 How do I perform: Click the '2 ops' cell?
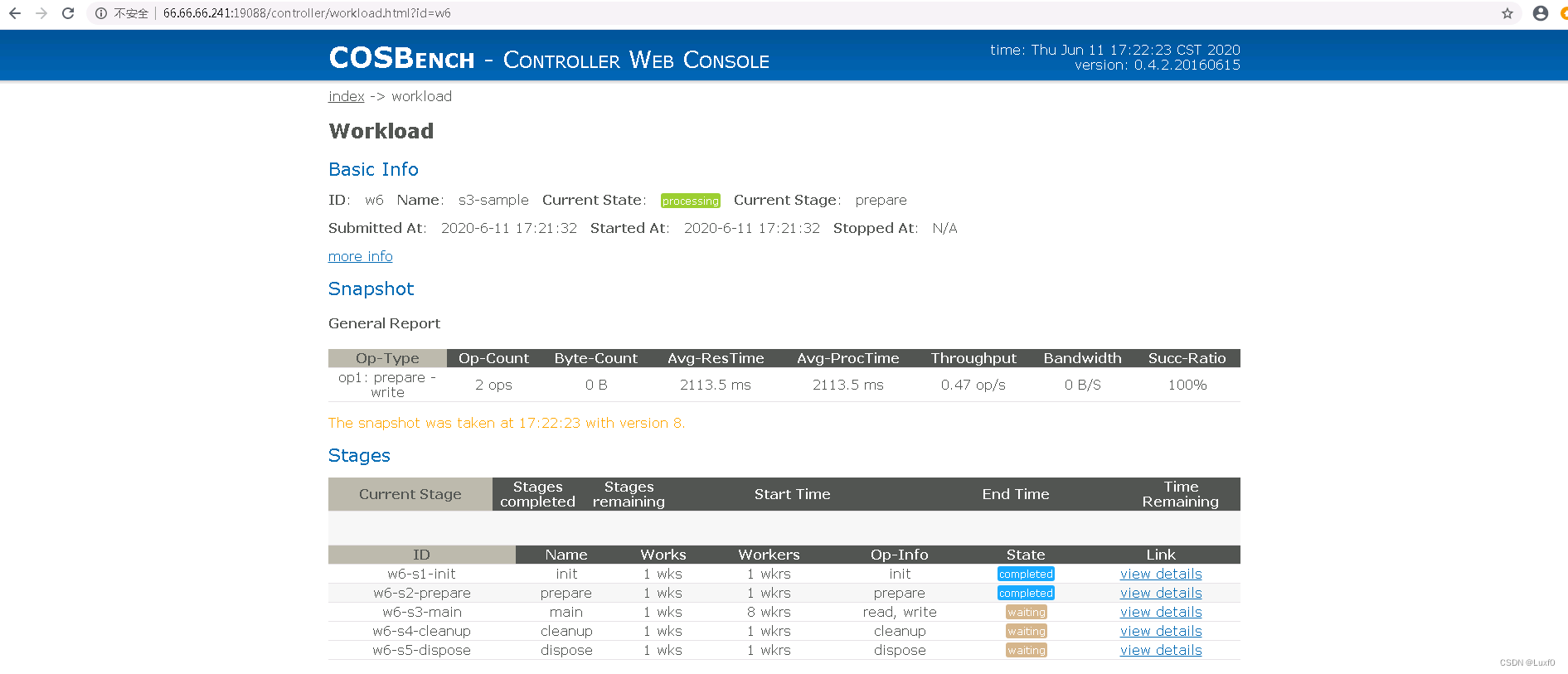(493, 385)
